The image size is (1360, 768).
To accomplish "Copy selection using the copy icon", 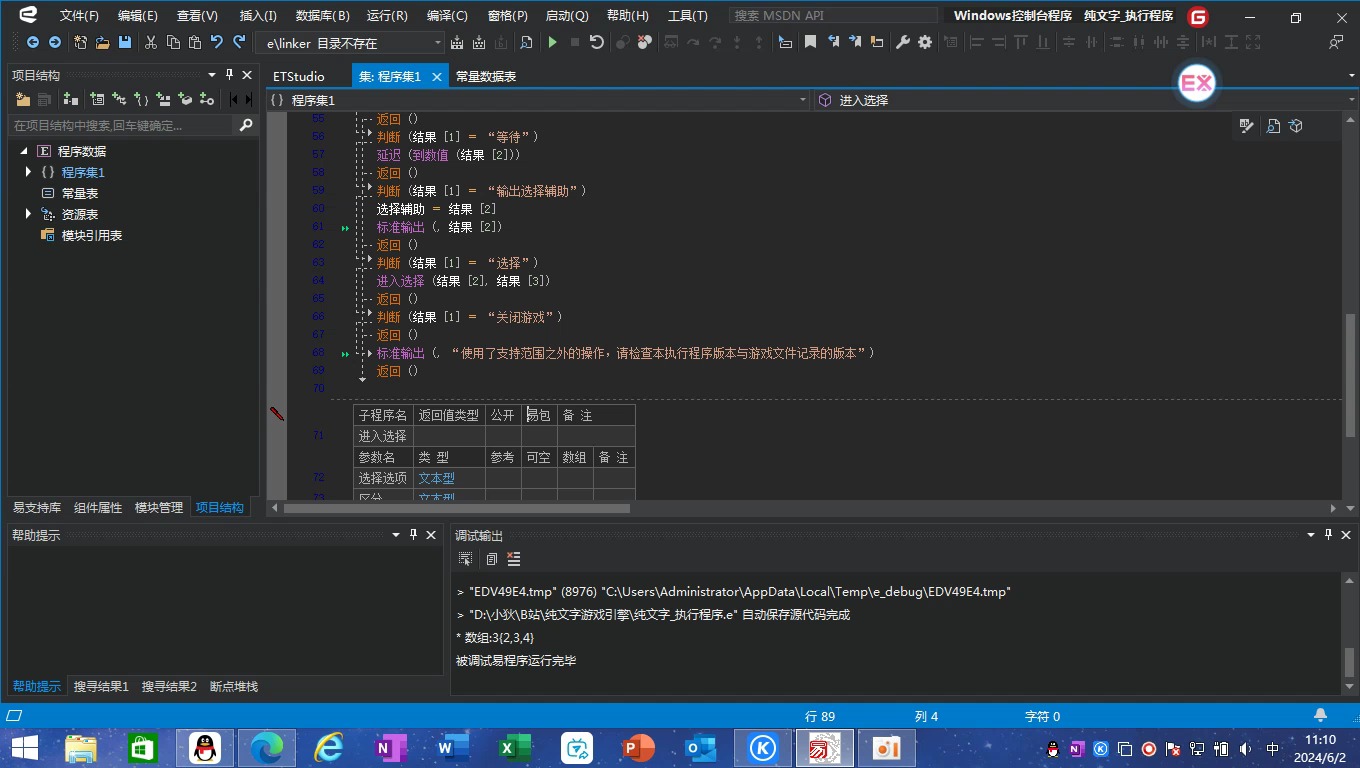I will 173,42.
